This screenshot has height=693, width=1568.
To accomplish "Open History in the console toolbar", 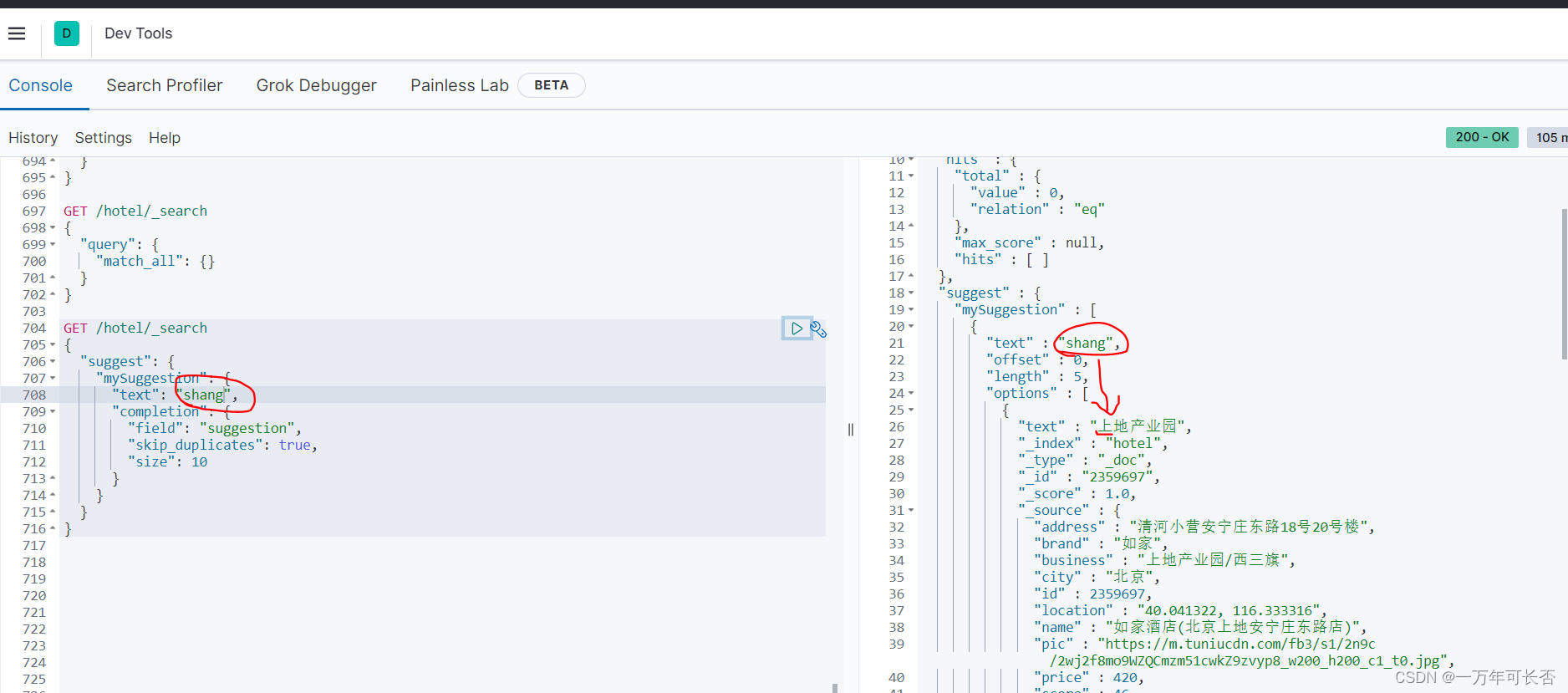I will 33,138.
